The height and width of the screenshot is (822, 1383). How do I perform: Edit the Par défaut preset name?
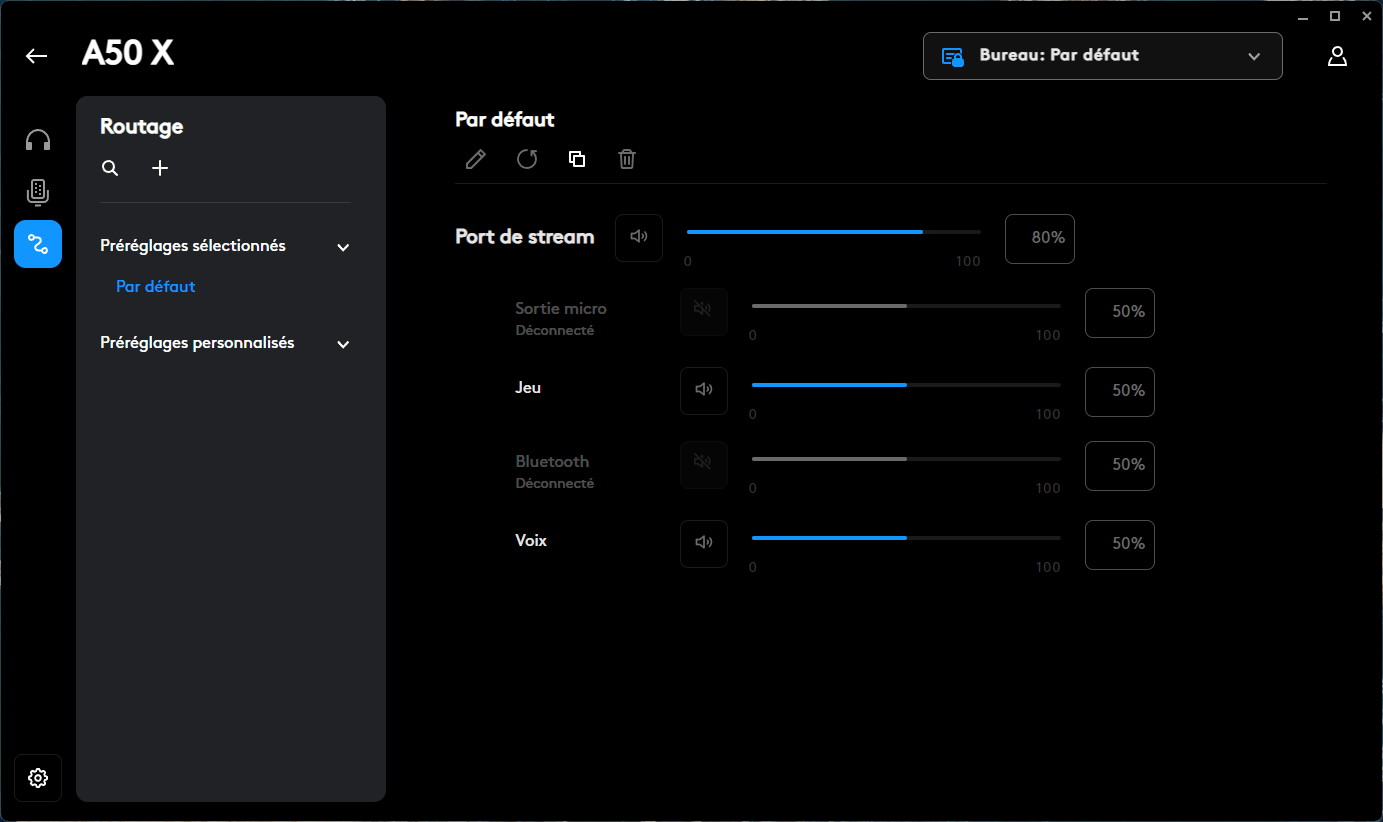[476, 159]
